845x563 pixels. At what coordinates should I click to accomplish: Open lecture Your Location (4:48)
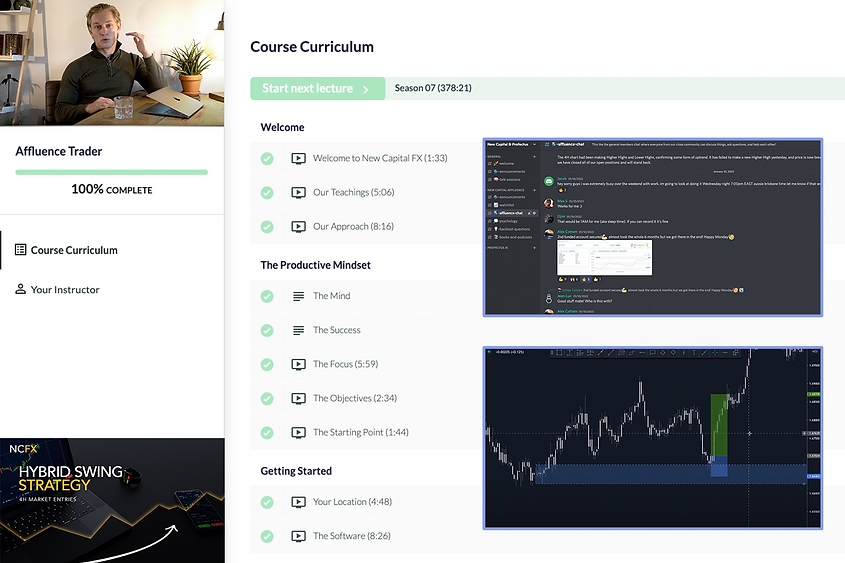pos(352,502)
